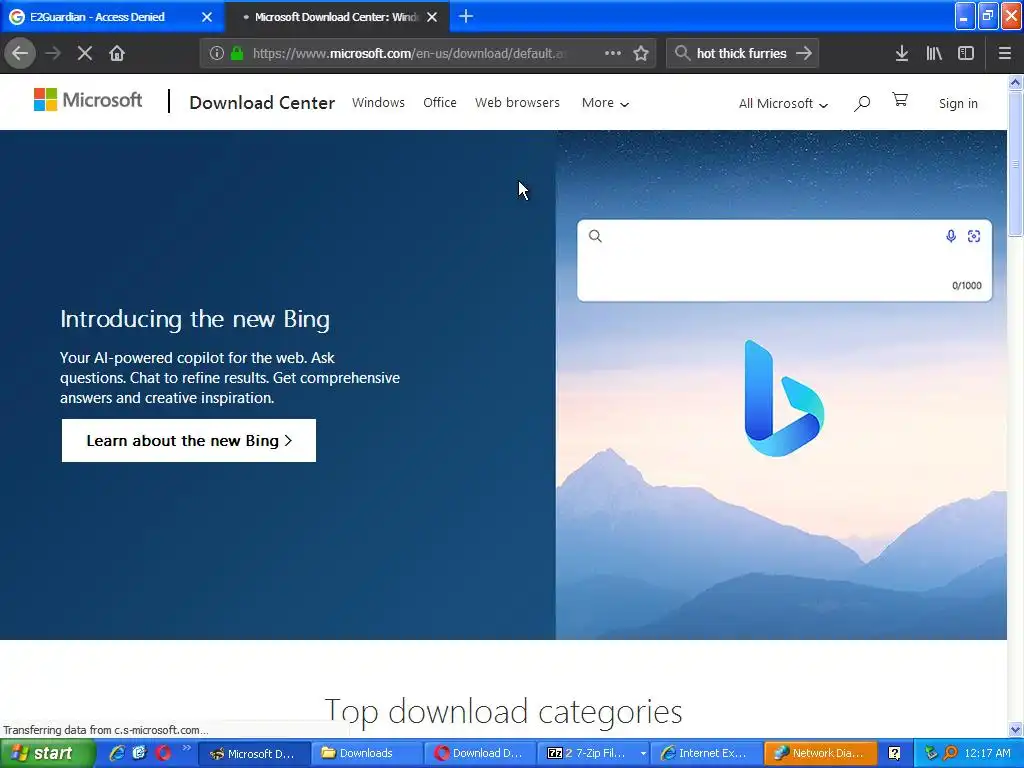
Task: Click the vertical scrollbar thumb
Action: [x=1015, y=163]
